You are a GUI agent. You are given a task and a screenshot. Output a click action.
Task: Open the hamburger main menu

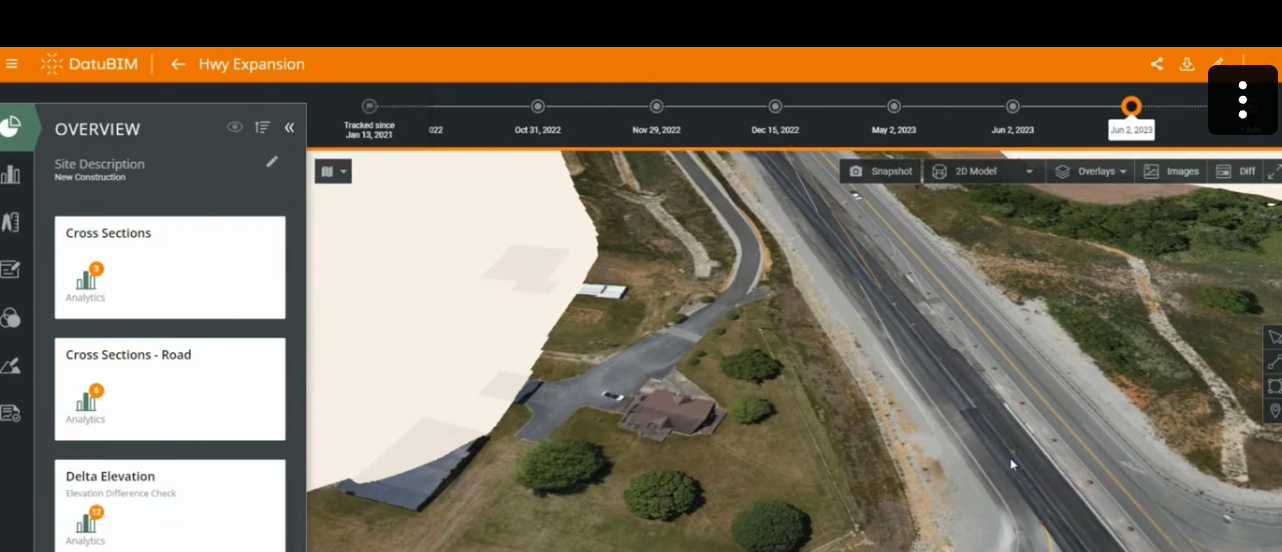point(11,64)
